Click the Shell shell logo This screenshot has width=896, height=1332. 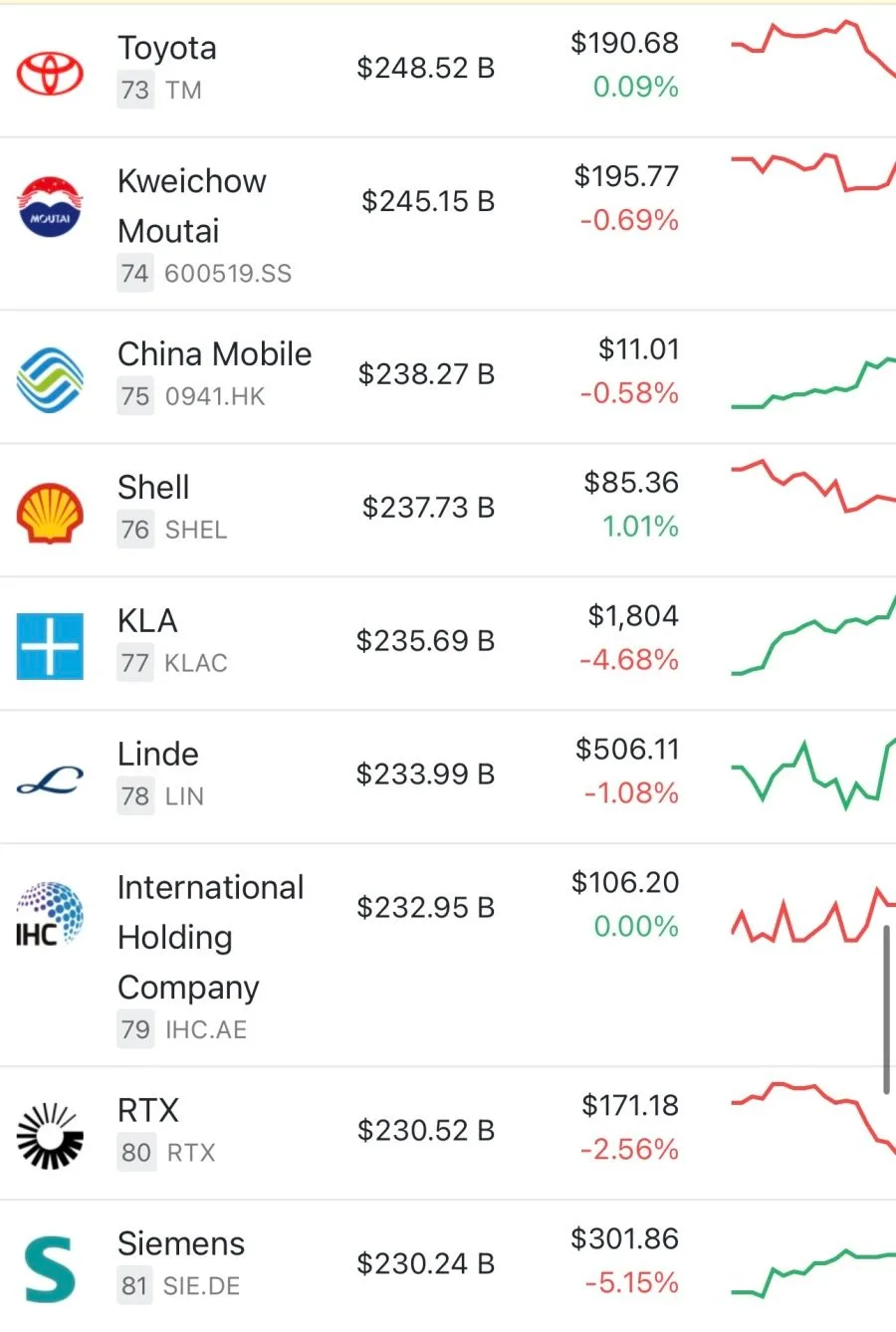pyautogui.click(x=50, y=513)
